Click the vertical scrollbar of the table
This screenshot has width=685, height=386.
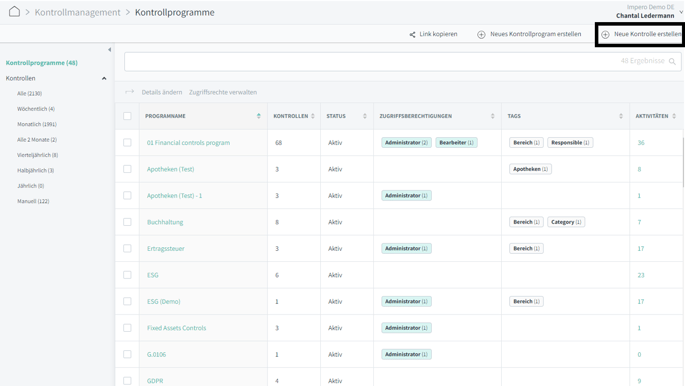pos(683,162)
